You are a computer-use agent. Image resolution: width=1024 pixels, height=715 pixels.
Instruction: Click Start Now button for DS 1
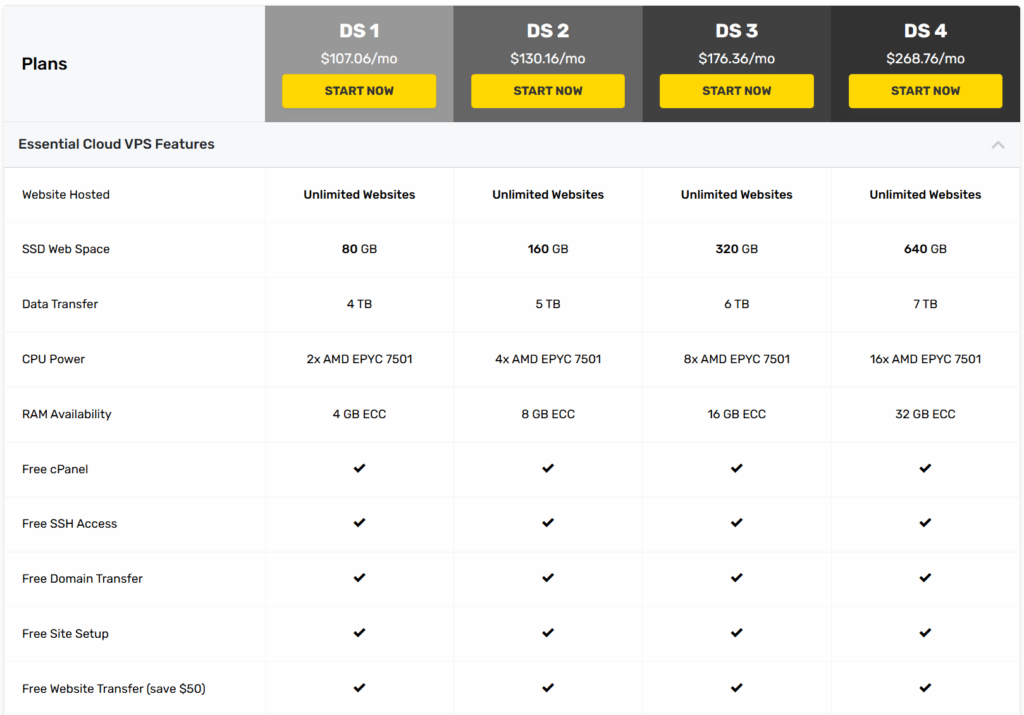pos(359,91)
